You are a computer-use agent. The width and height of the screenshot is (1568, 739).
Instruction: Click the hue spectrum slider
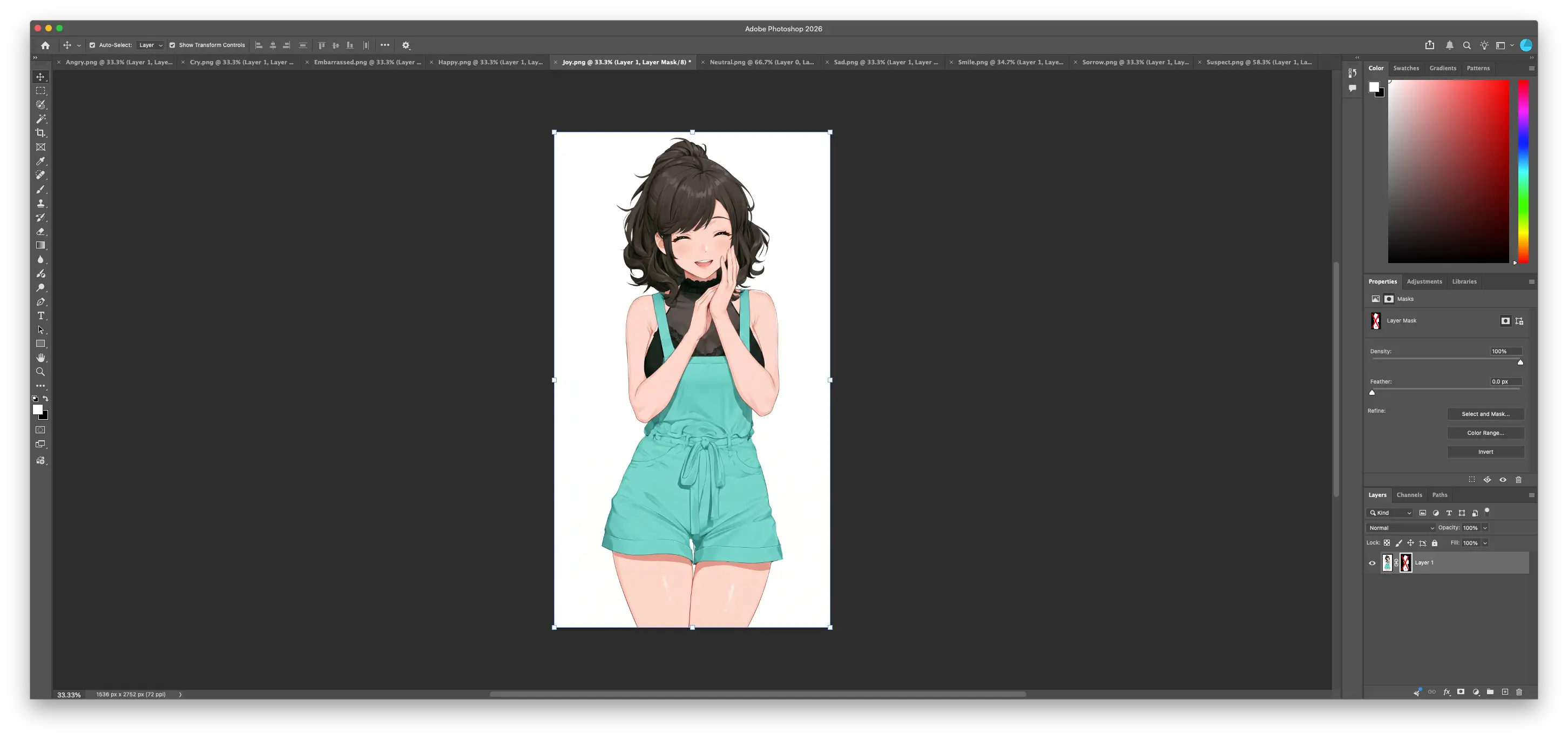tap(1523, 171)
